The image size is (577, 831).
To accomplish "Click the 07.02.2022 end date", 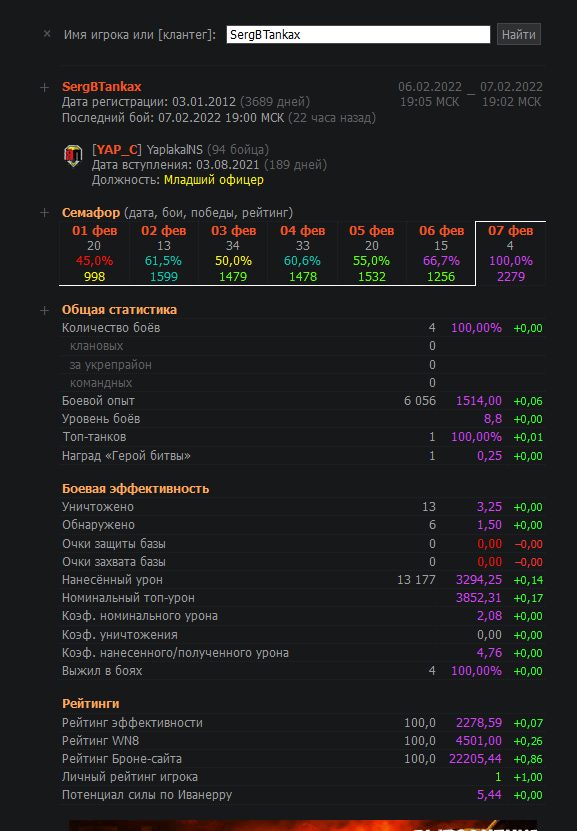I will click(511, 87).
